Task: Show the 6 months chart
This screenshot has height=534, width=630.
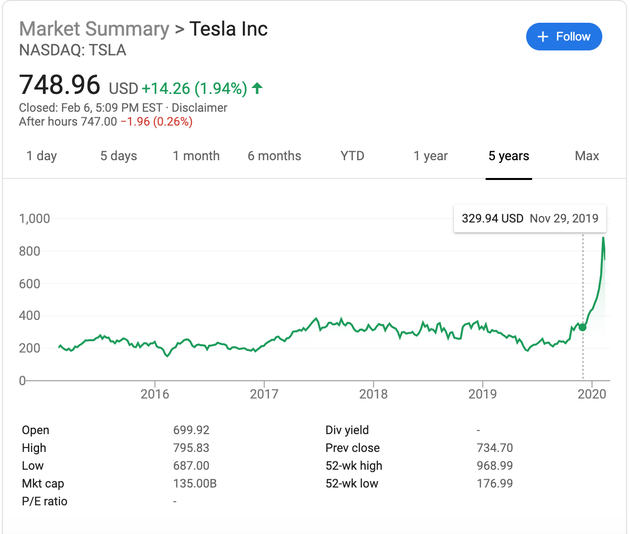Action: pos(274,156)
